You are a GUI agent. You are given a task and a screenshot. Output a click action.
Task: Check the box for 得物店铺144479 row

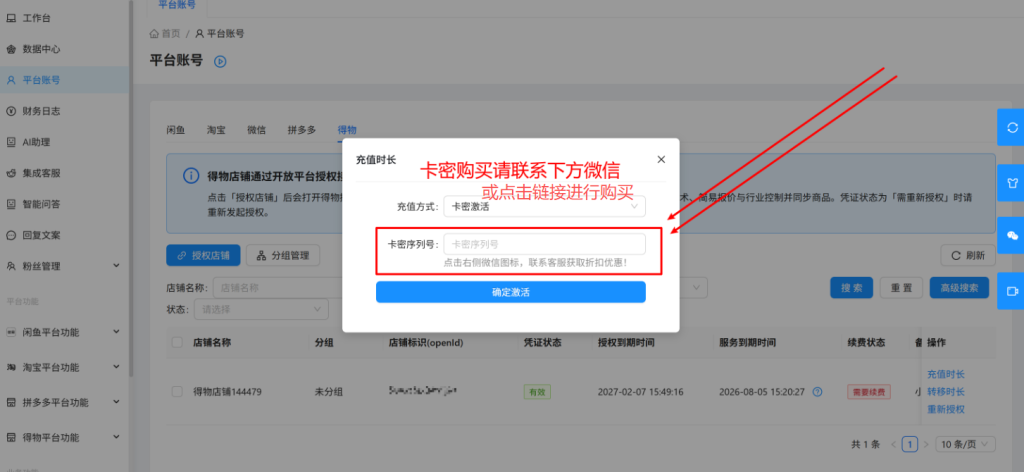(177, 392)
